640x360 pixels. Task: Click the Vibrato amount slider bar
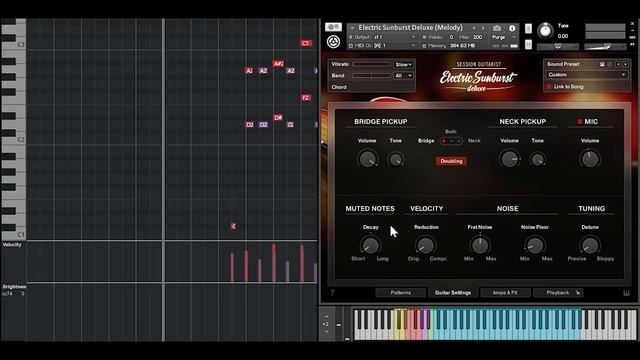371,64
